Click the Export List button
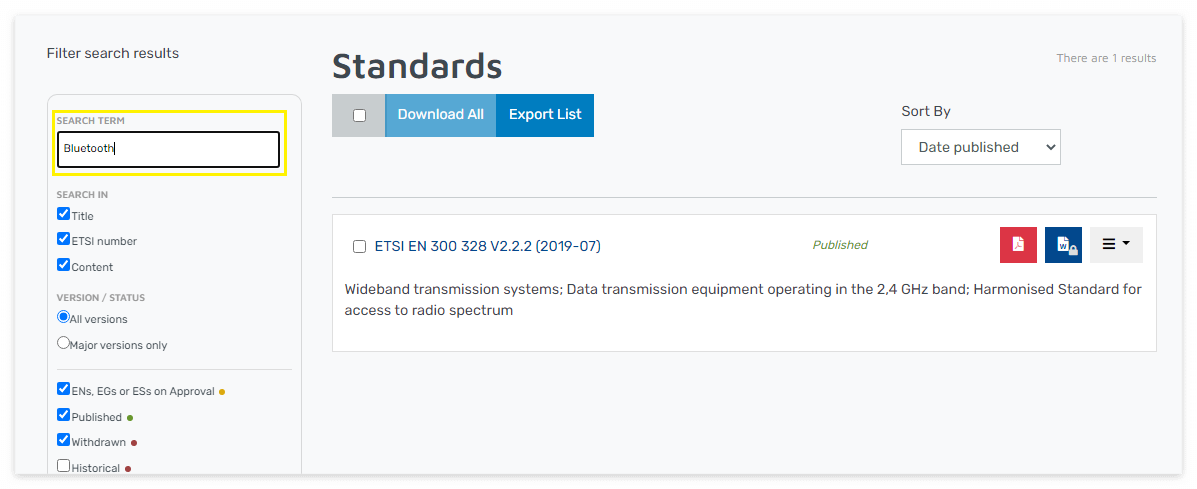The height and width of the screenshot is (489, 1197). coord(545,115)
